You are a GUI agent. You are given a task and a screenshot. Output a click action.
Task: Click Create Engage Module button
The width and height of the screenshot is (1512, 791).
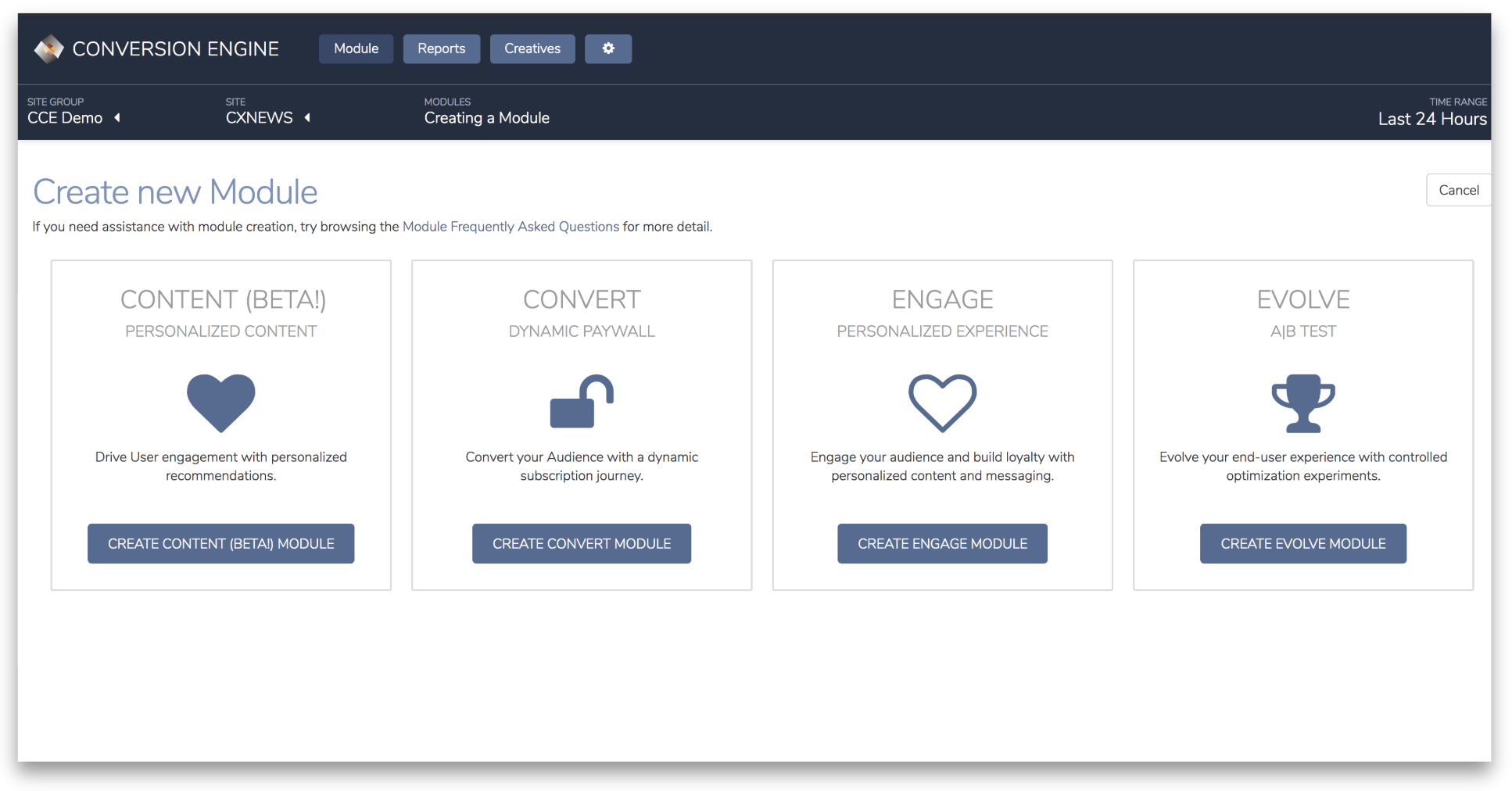942,543
